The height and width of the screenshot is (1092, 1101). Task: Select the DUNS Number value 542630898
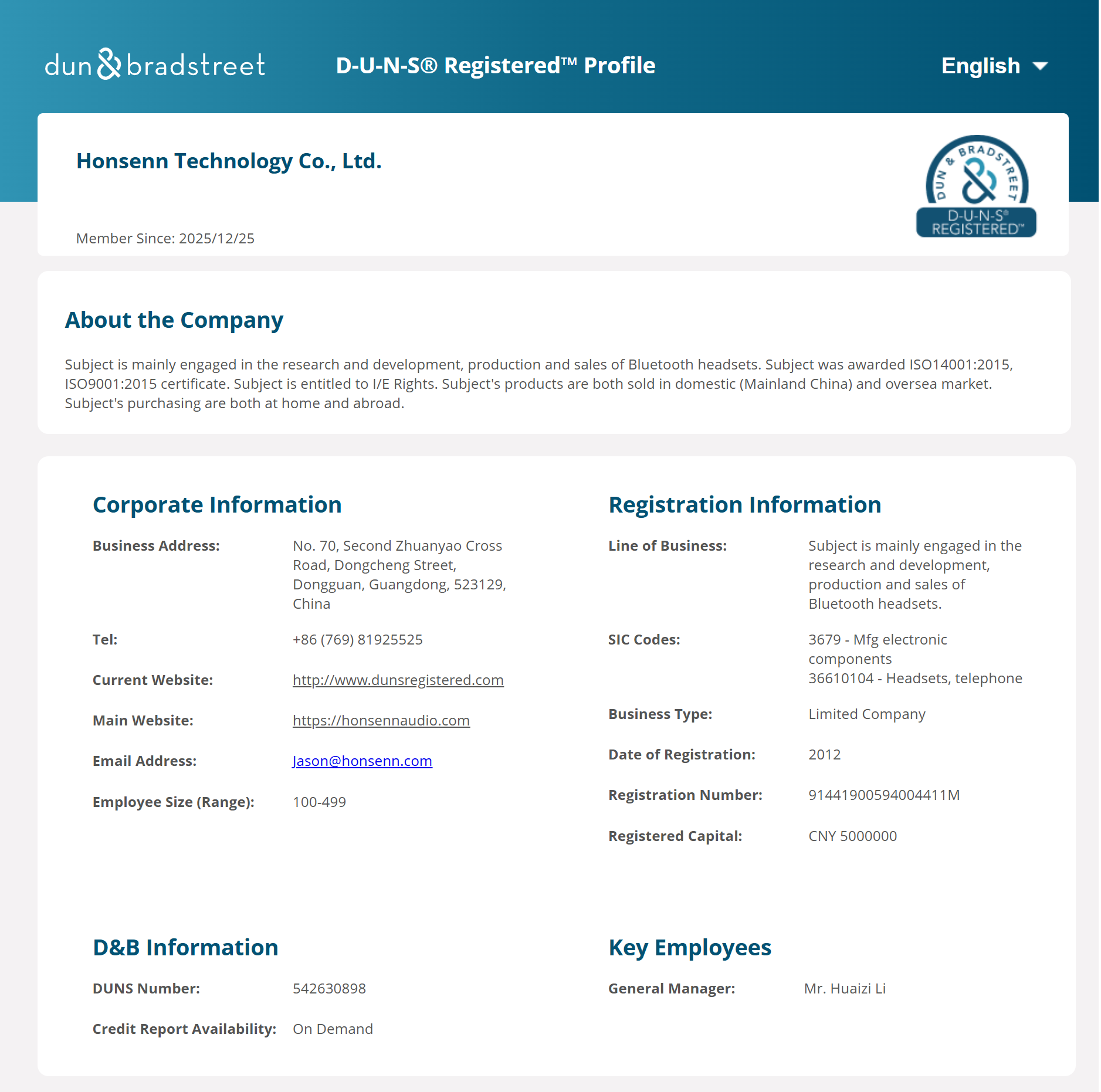click(x=329, y=988)
